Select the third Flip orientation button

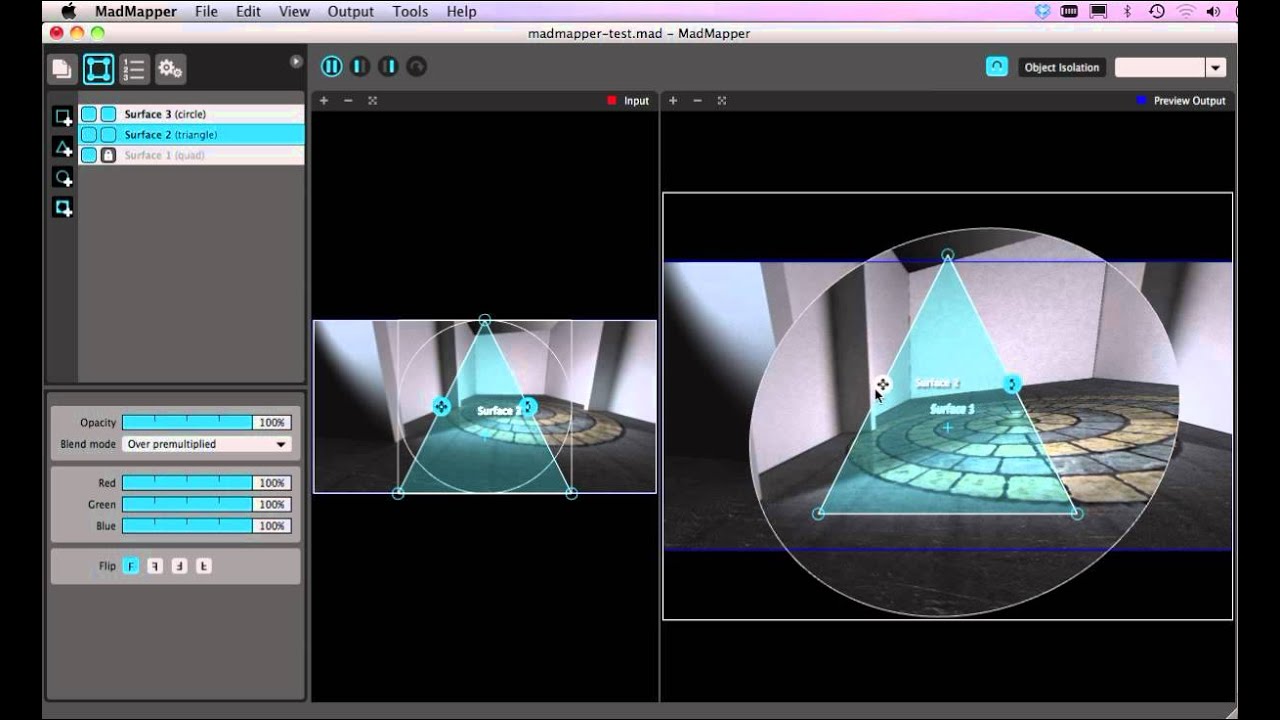click(x=179, y=566)
